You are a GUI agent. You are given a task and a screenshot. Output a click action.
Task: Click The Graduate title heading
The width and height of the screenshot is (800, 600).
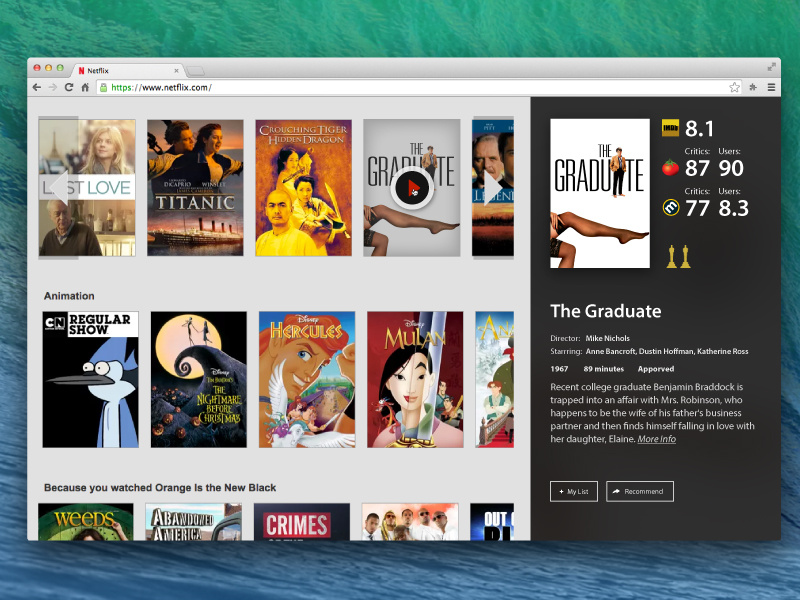pyautogui.click(x=606, y=311)
